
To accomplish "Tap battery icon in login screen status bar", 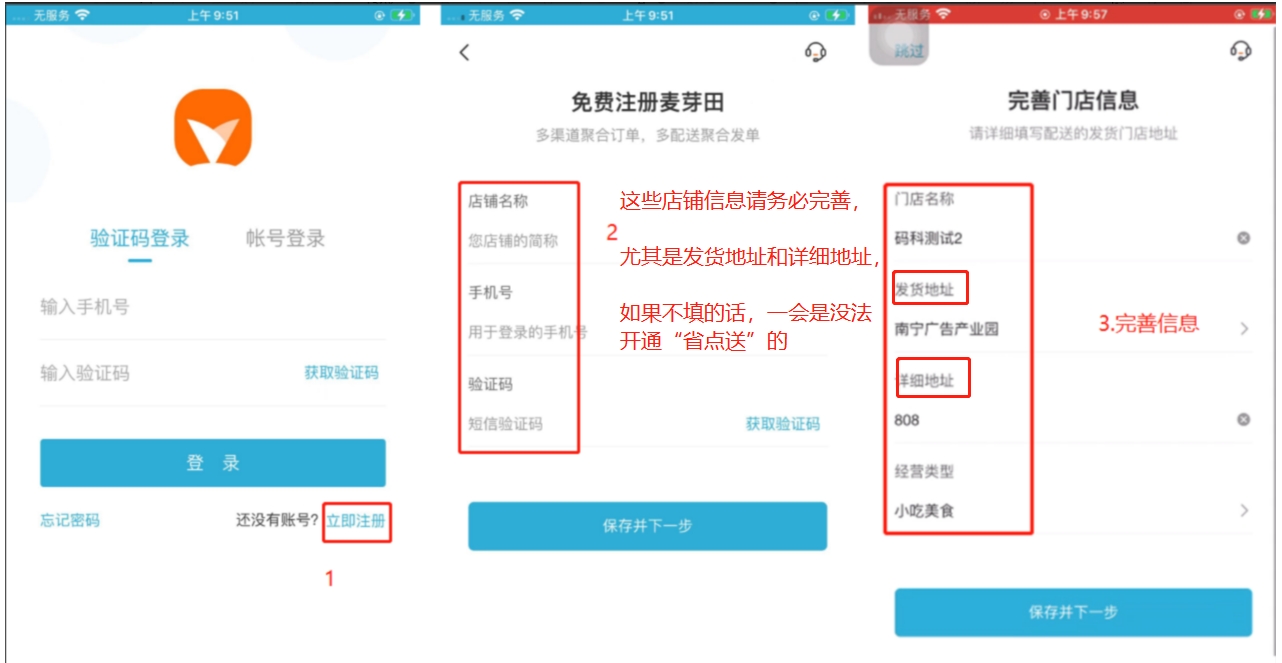I will [402, 15].
